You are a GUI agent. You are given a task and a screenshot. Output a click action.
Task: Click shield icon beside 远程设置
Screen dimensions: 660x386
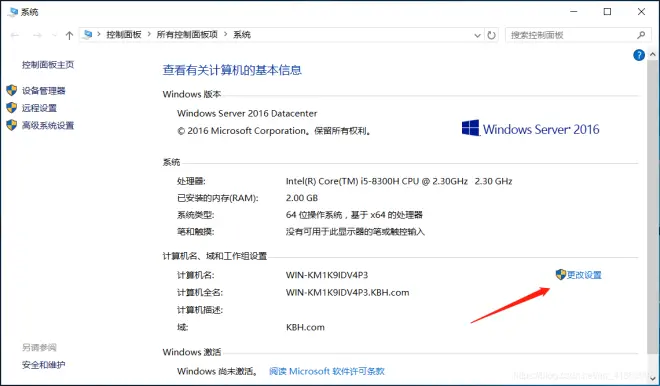pos(12,108)
